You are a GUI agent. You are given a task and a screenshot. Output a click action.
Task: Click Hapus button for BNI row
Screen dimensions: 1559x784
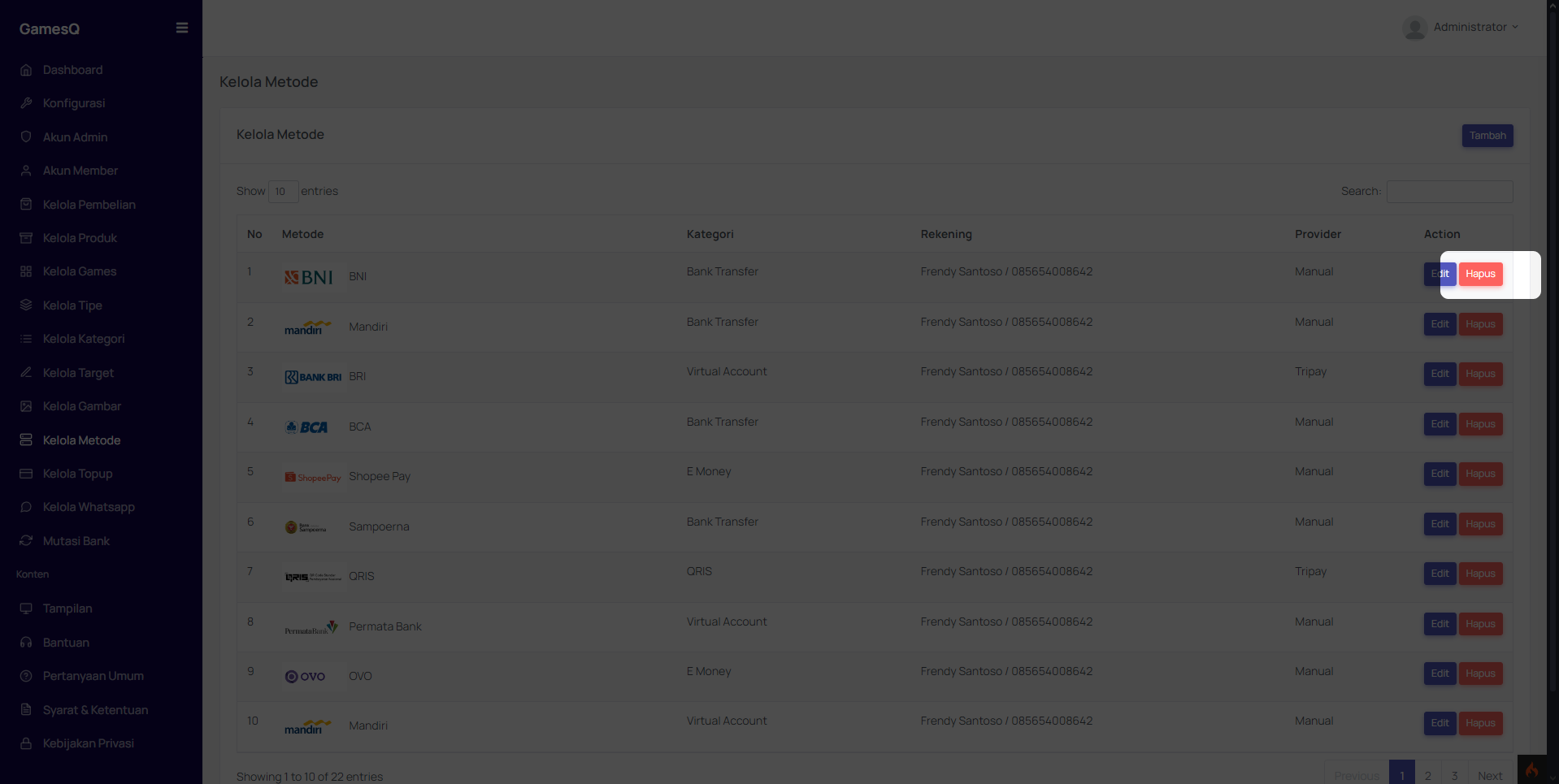point(1480,274)
